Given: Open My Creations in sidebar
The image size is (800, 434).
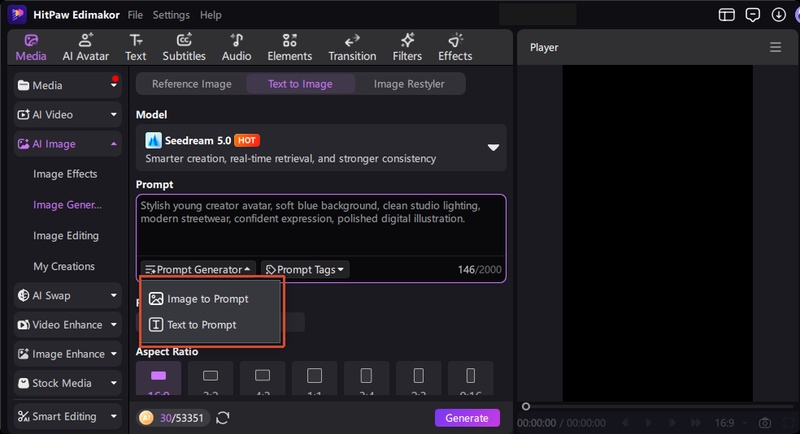Looking at the screenshot, I should point(64,266).
